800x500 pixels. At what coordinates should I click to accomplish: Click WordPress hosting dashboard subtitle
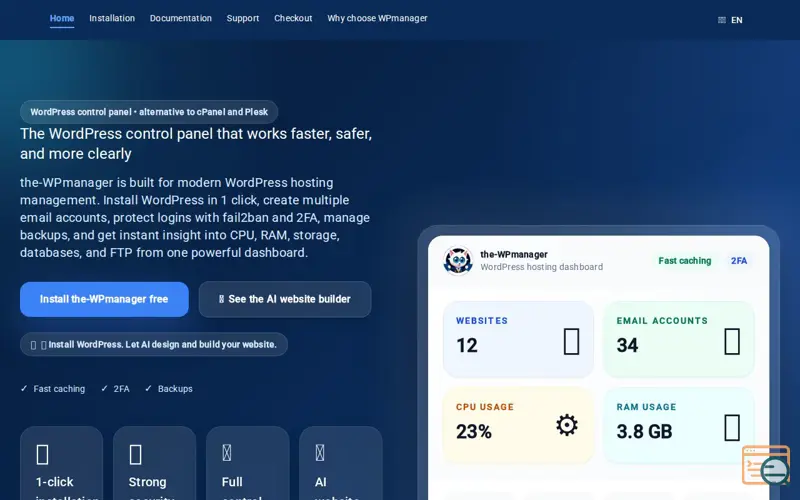click(x=541, y=267)
